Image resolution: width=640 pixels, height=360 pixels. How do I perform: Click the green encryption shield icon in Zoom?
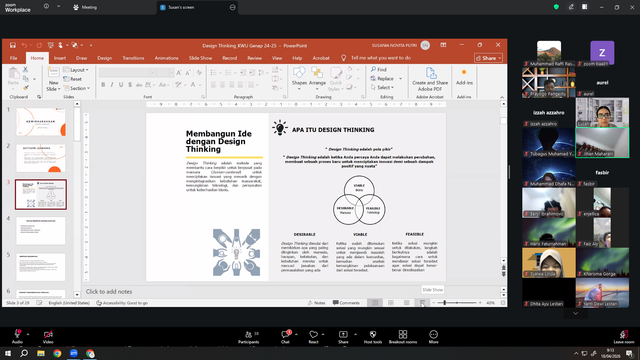(x=556, y=7)
